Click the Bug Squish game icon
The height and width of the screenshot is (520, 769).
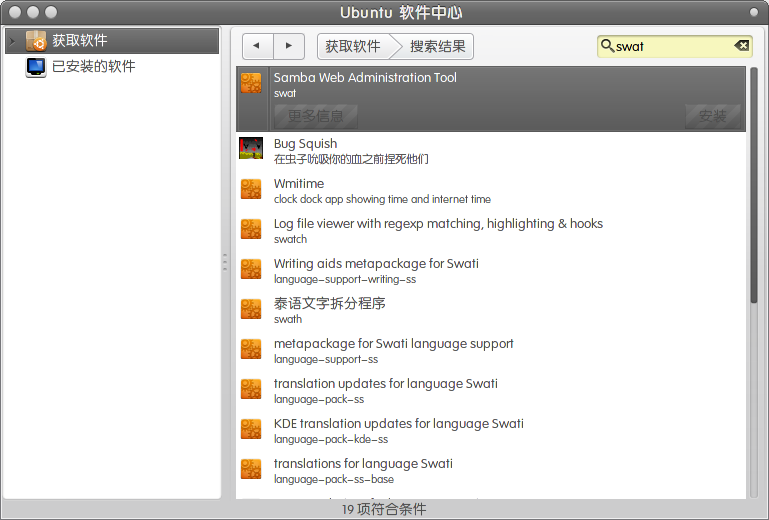point(251,148)
